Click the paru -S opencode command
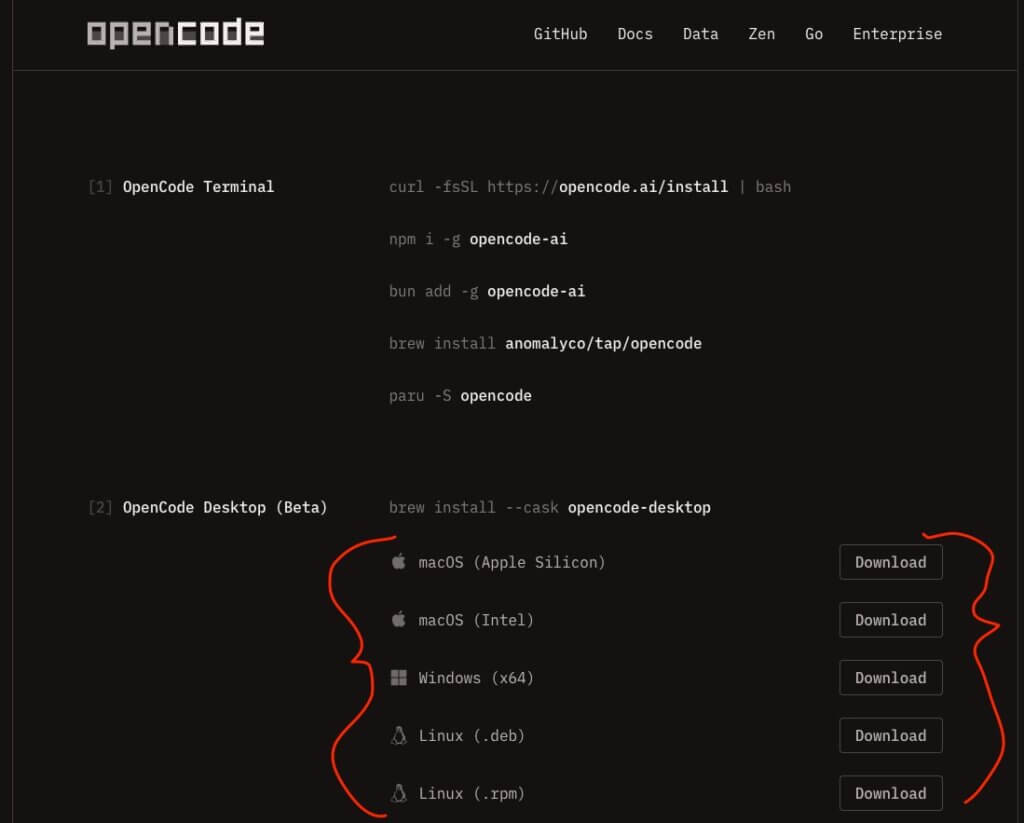Image resolution: width=1024 pixels, height=823 pixels. coord(460,396)
